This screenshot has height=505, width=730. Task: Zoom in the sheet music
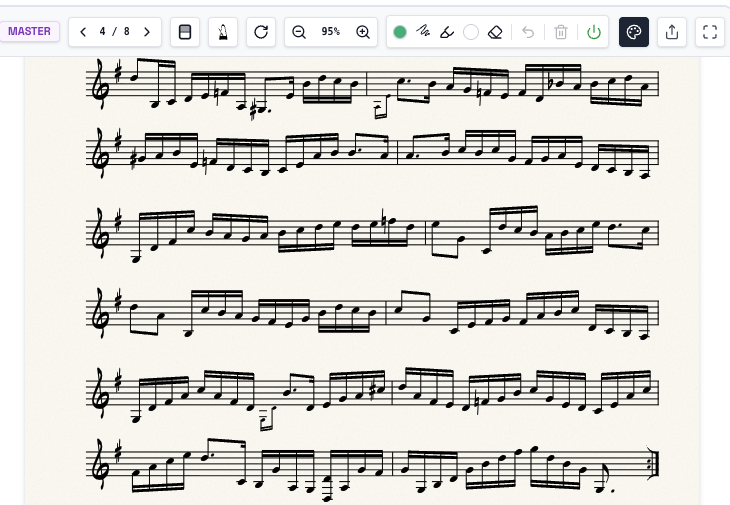click(x=363, y=32)
